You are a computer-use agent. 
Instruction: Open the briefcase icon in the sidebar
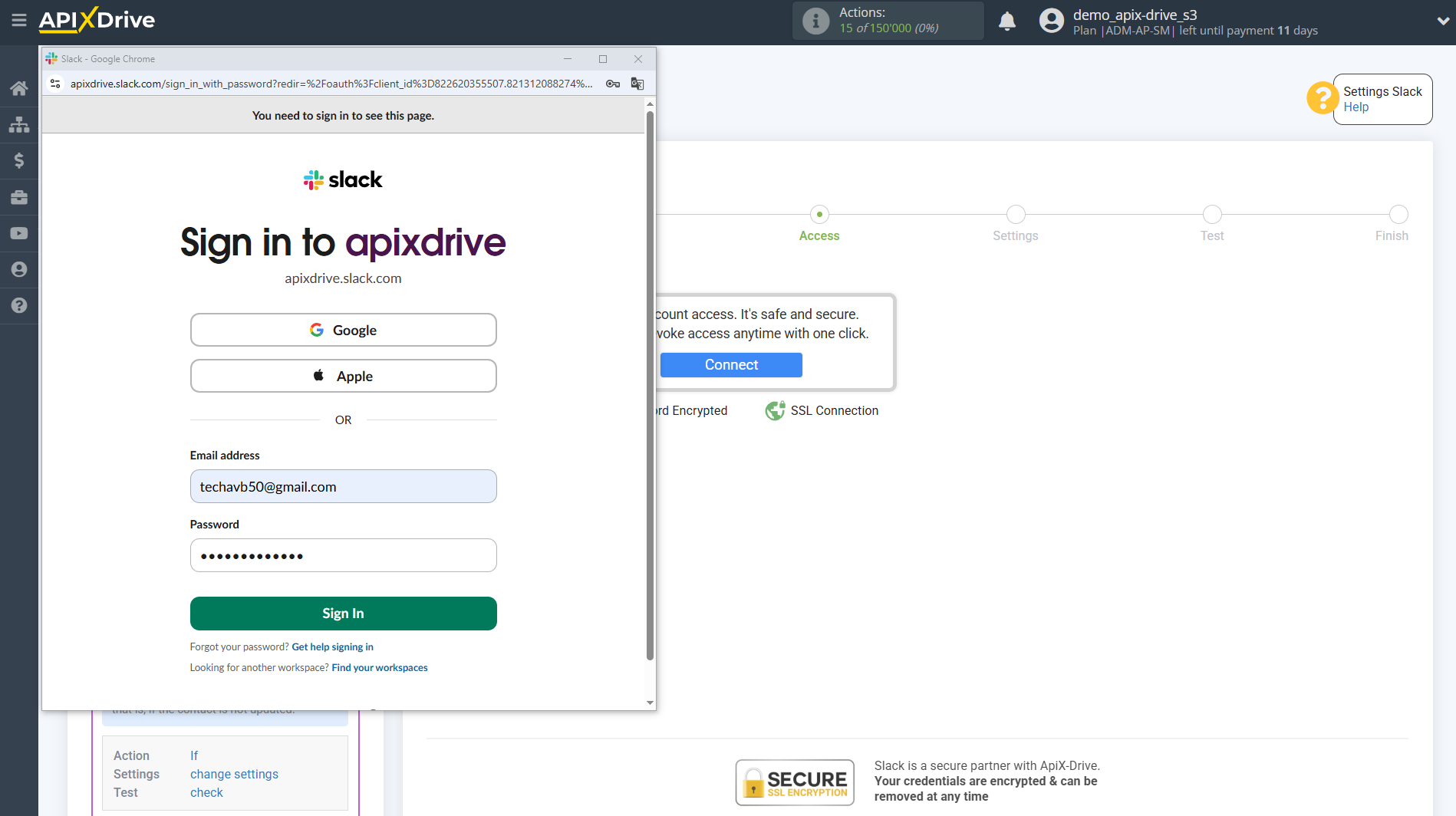point(19,197)
